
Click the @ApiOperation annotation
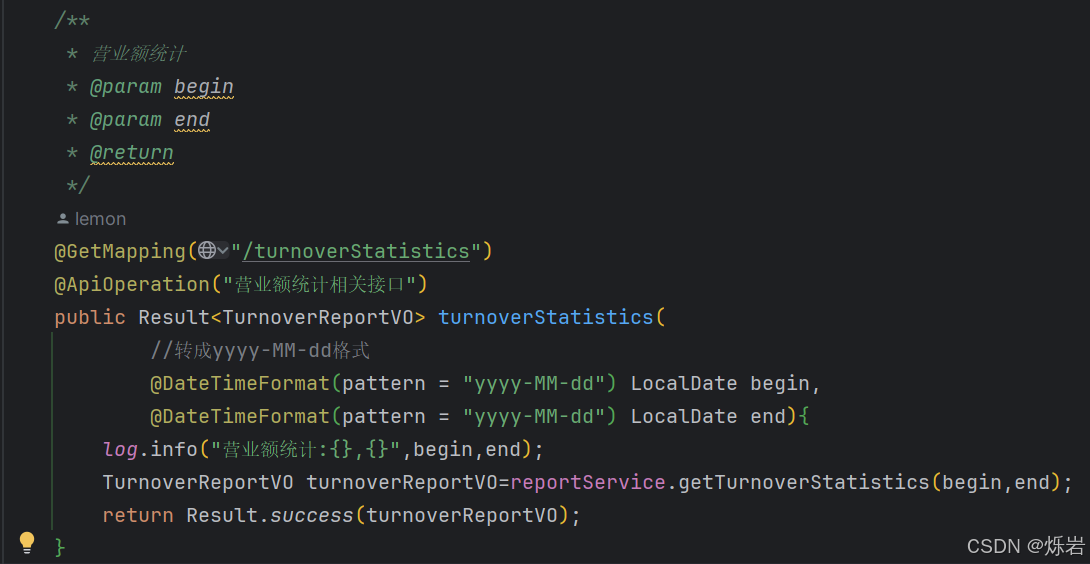point(132,284)
